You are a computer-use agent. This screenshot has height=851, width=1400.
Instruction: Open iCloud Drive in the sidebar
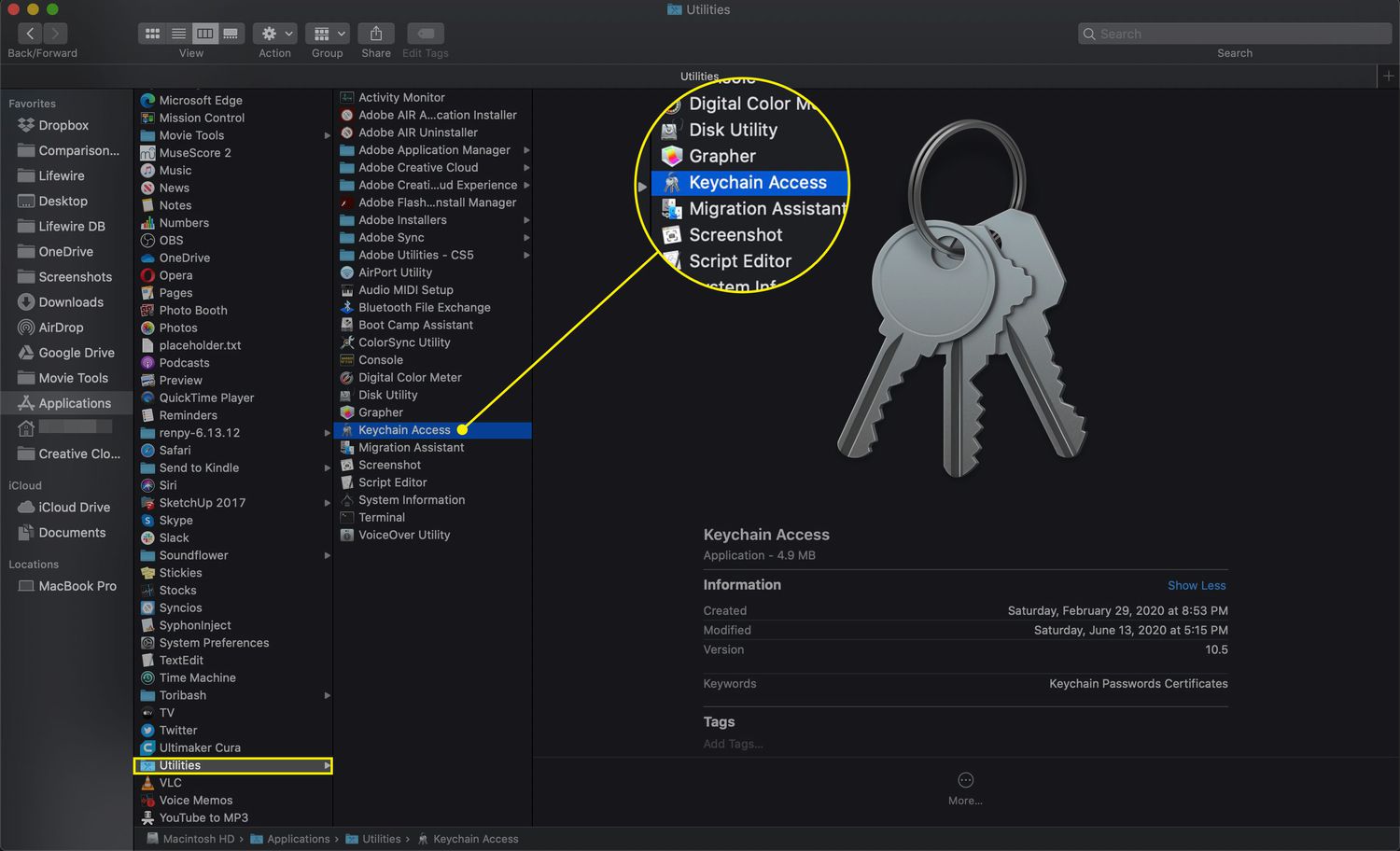click(x=75, y=508)
